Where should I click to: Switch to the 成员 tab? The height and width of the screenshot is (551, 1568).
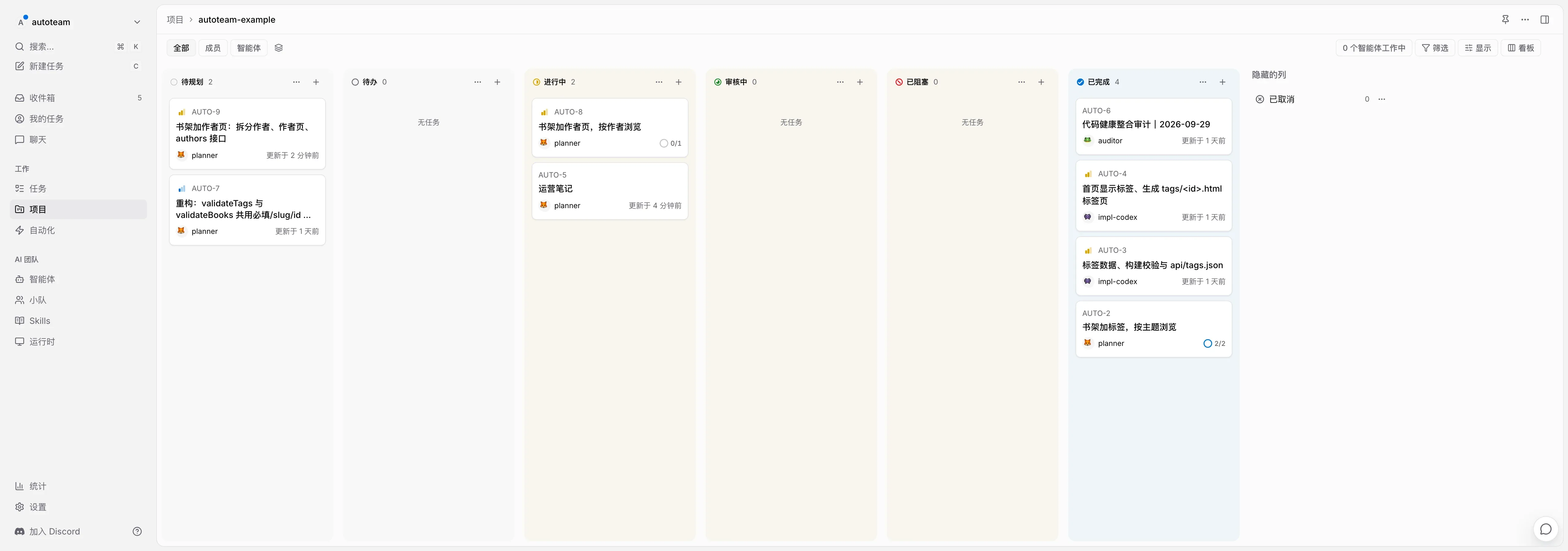click(213, 48)
